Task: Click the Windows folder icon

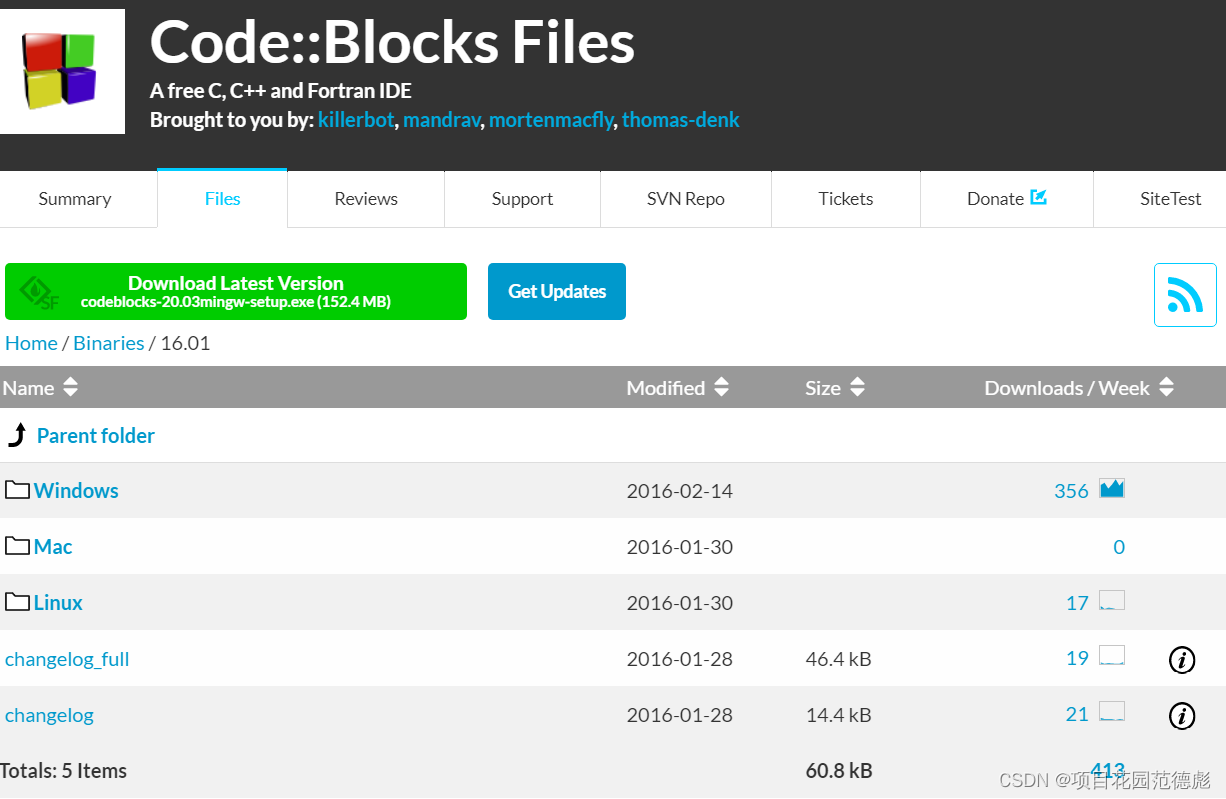Action: pyautogui.click(x=17, y=490)
